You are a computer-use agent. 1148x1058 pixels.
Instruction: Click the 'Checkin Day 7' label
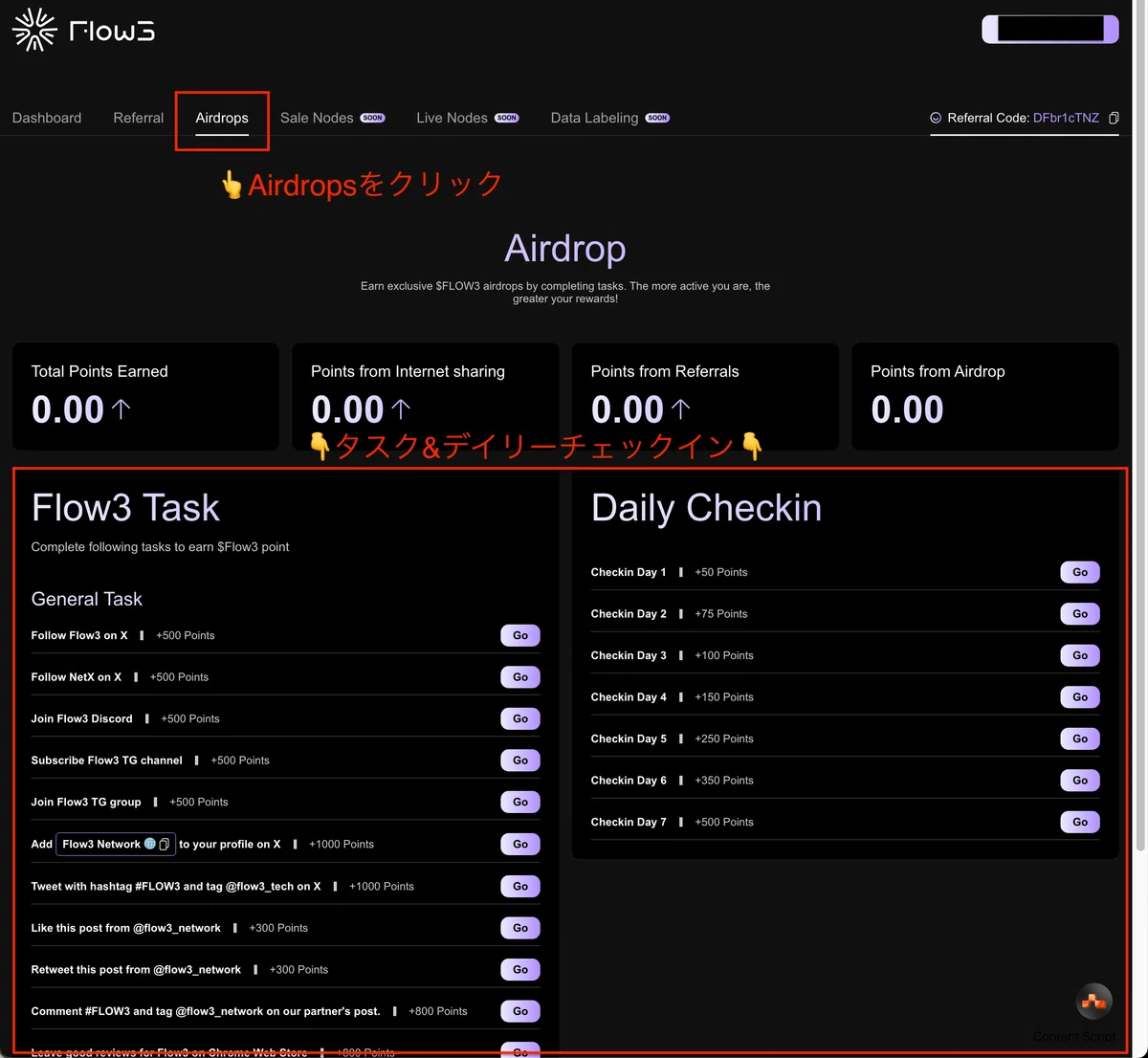[629, 822]
